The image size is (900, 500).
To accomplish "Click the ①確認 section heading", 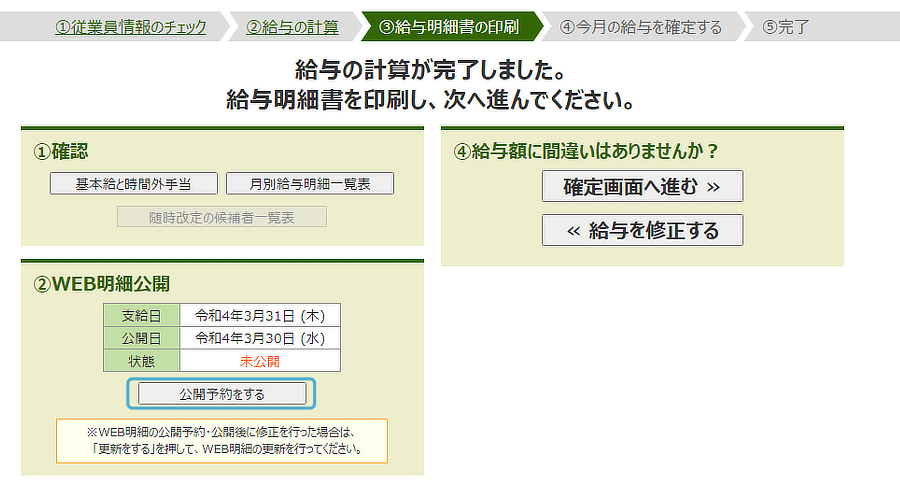I will 62,151.
